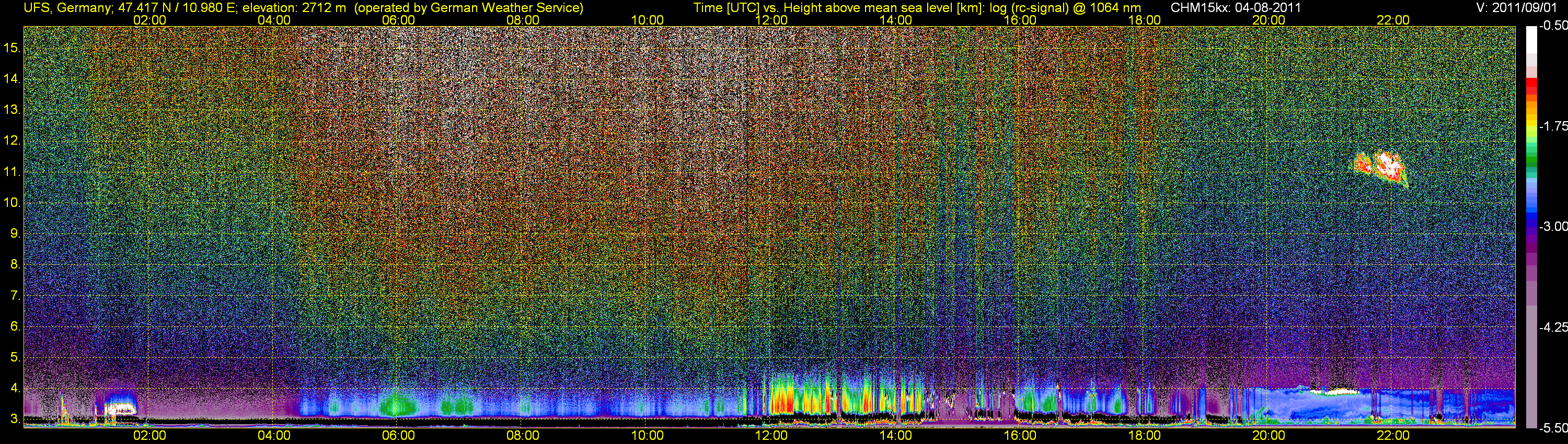This screenshot has width=1568, height=444.
Task: Click the -1.75 value on color scale
Action: [x=1553, y=126]
